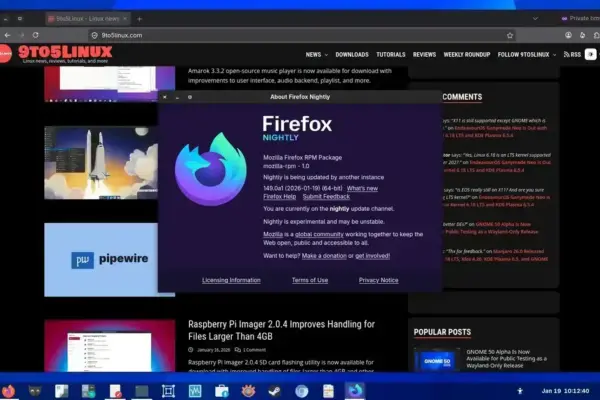
Task: Open the blue circular browser icon in taskbar
Action: point(302,391)
